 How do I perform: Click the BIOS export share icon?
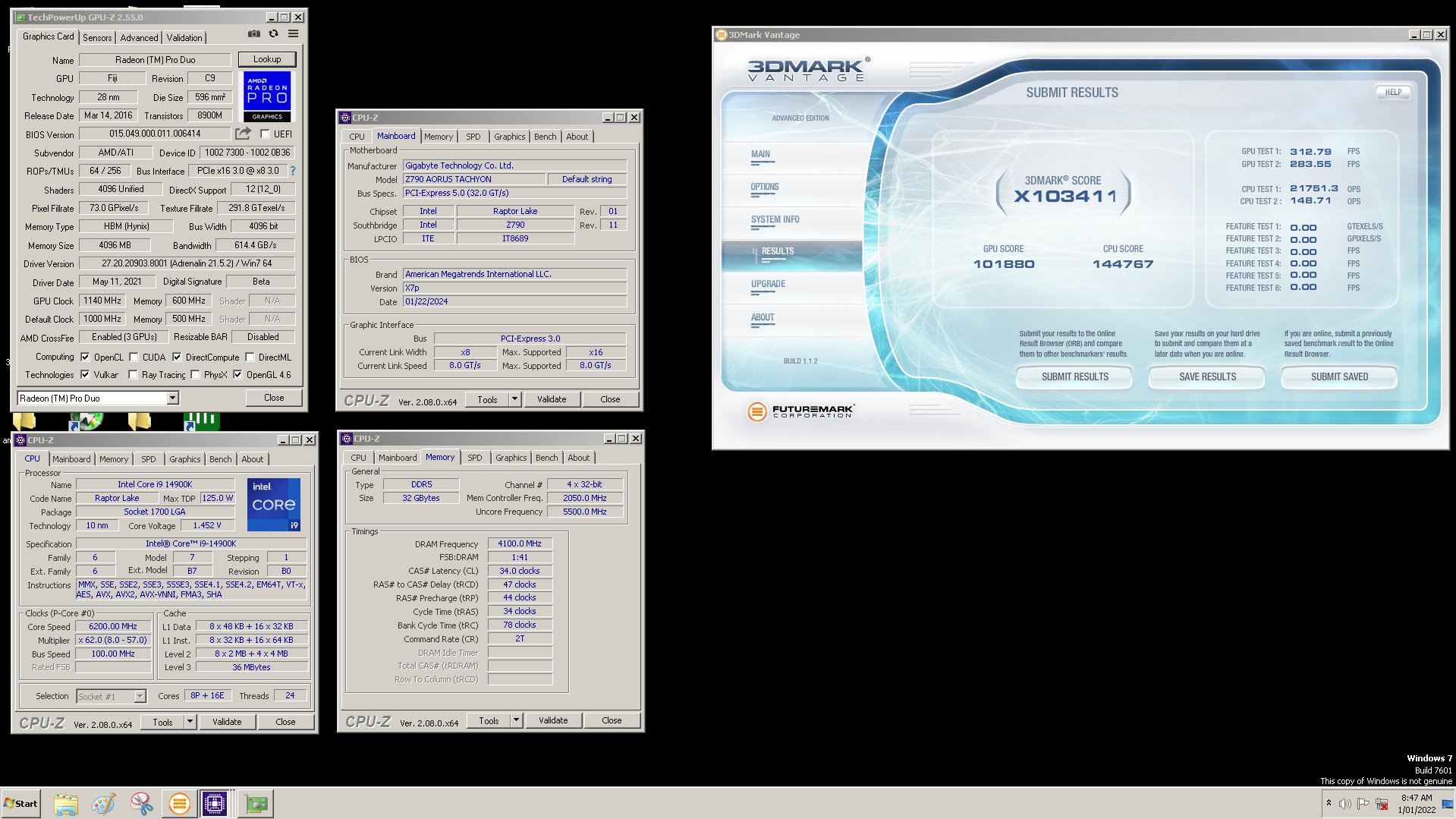(243, 134)
